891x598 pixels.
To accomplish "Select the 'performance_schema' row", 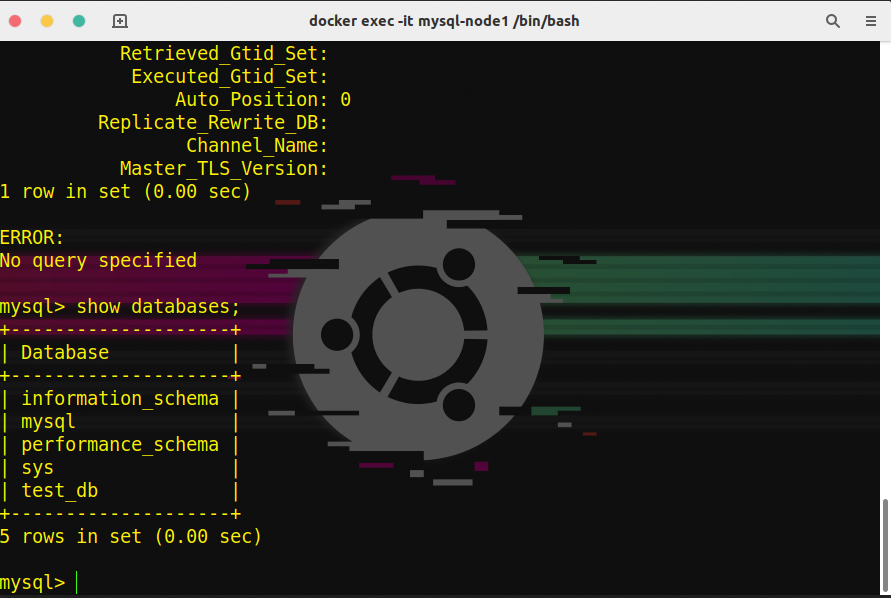I will point(120,445).
